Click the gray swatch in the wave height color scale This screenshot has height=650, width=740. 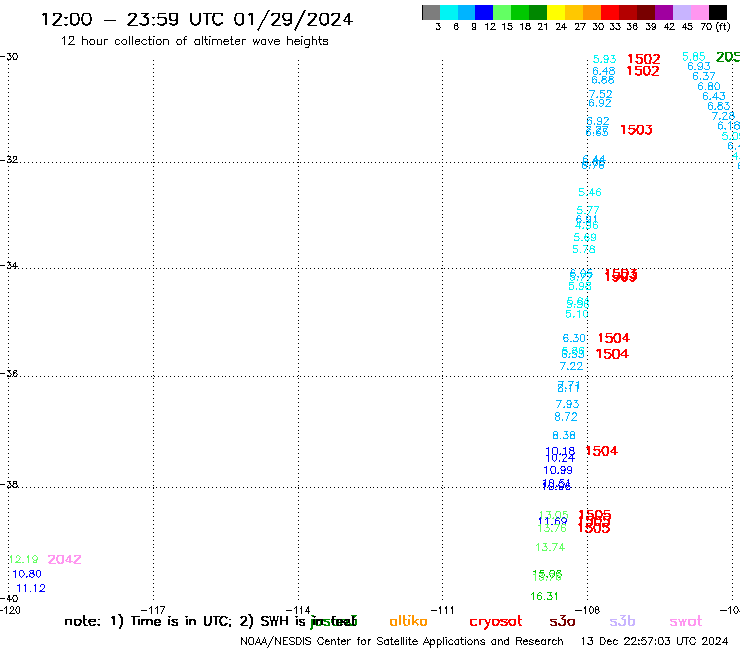pos(431,12)
